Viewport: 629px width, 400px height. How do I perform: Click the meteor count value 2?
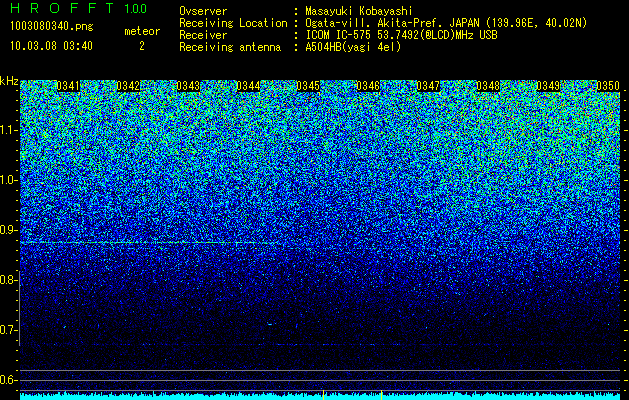pyautogui.click(x=142, y=46)
